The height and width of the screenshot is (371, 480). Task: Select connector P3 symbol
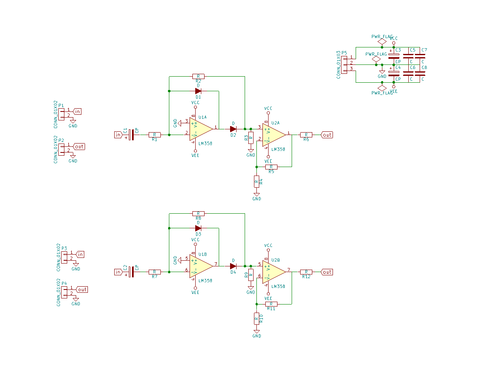click(x=64, y=257)
